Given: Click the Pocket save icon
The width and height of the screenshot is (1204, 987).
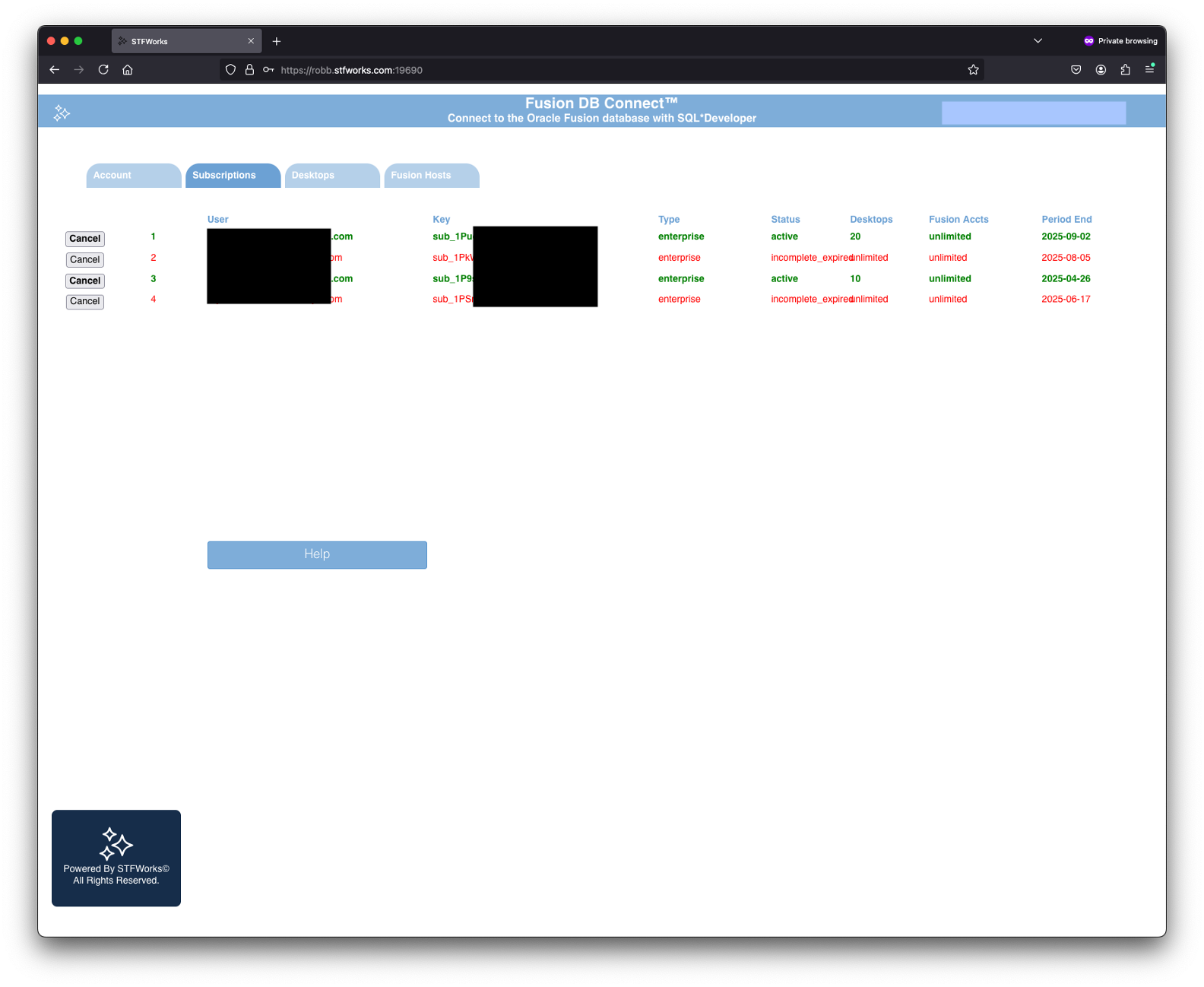Looking at the screenshot, I should coord(1076,70).
